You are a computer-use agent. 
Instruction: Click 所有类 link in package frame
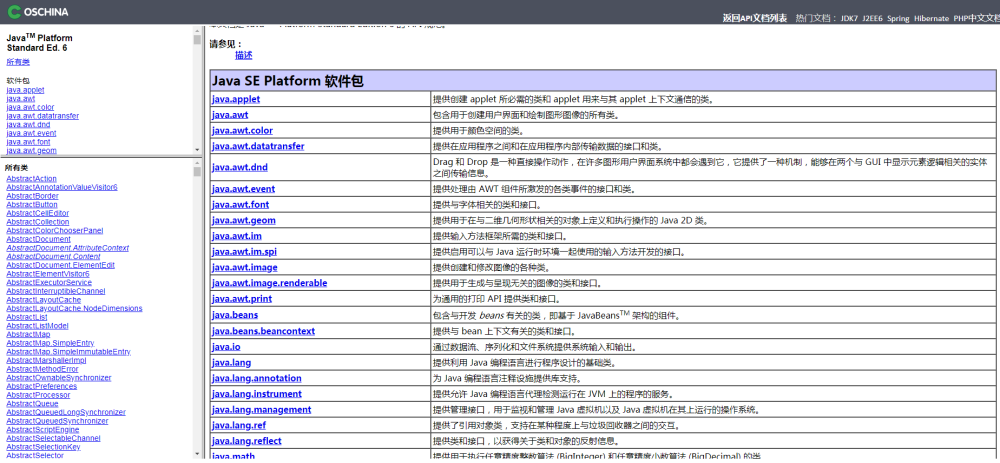click(x=18, y=62)
